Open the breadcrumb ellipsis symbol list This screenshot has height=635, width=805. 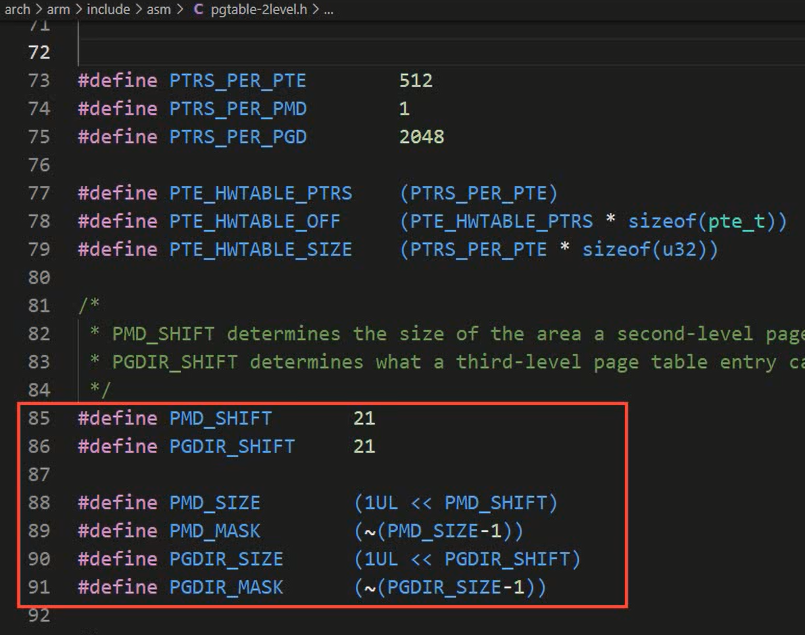pos(329,10)
